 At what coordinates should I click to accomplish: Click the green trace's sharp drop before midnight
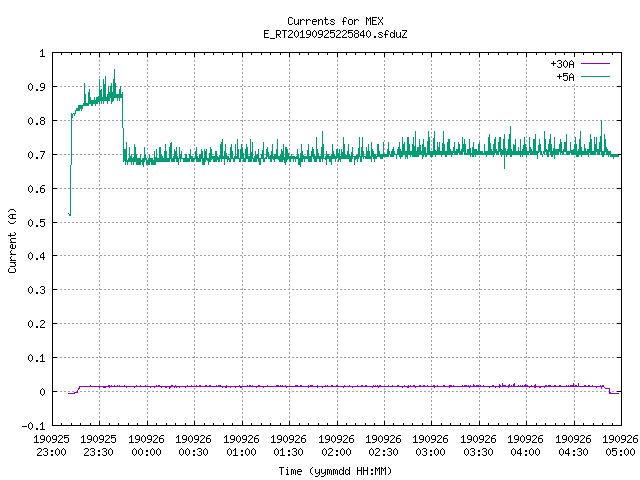[x=123, y=129]
